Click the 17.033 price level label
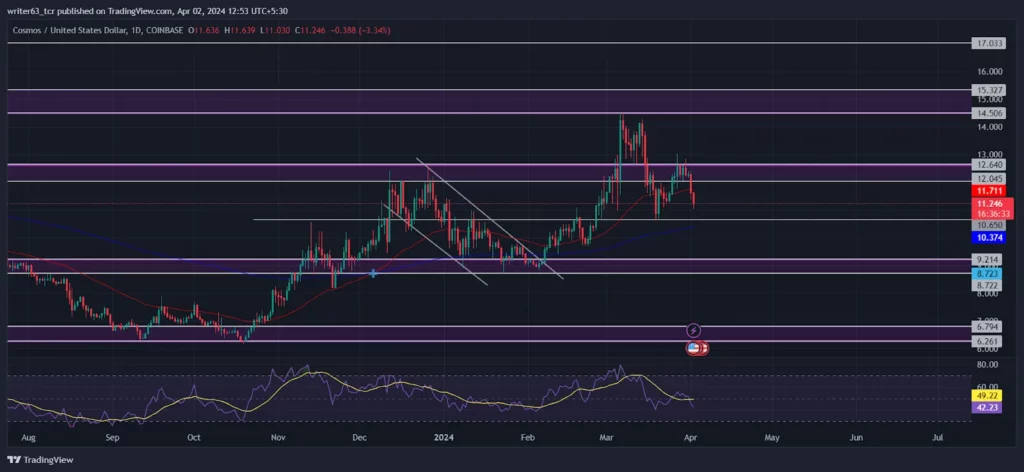This screenshot has height=472, width=1024. coord(987,43)
